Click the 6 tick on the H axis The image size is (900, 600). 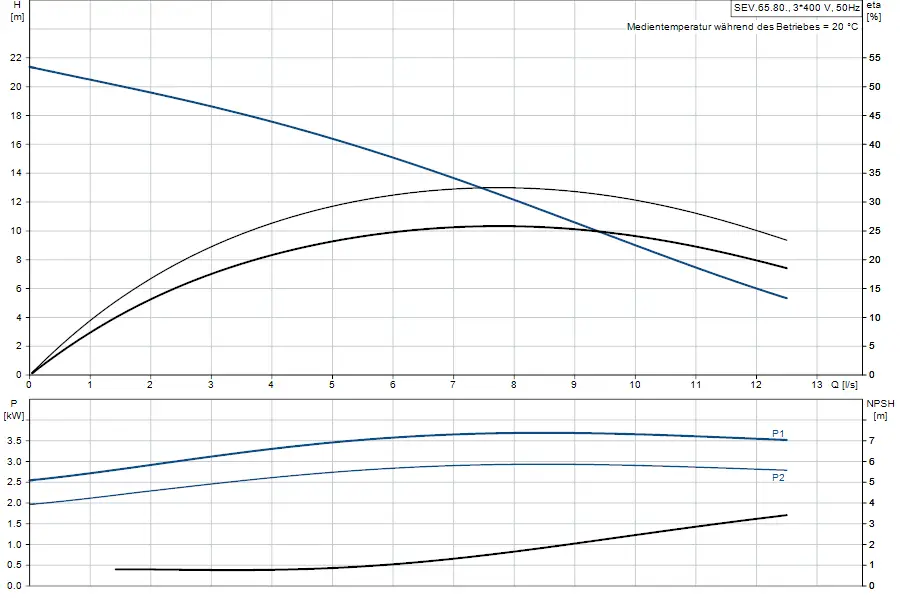click(18, 289)
